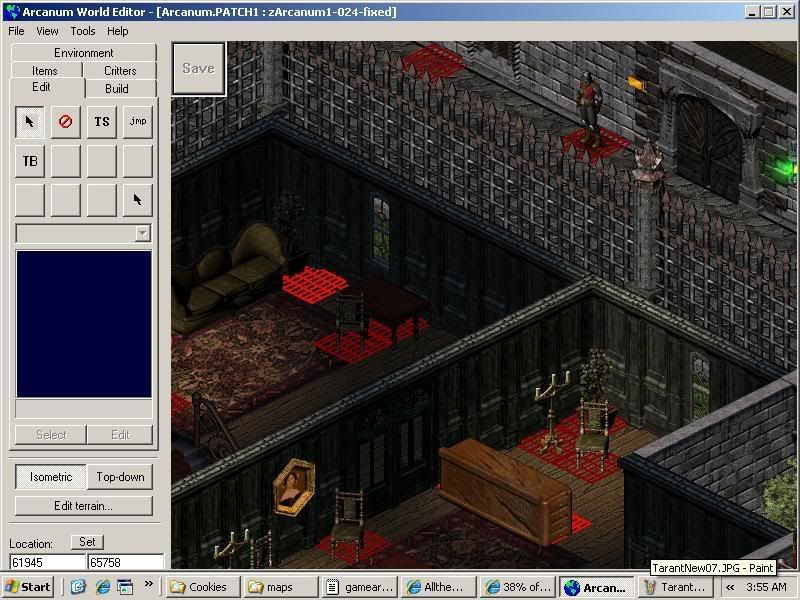Click the Set location button

click(87, 542)
